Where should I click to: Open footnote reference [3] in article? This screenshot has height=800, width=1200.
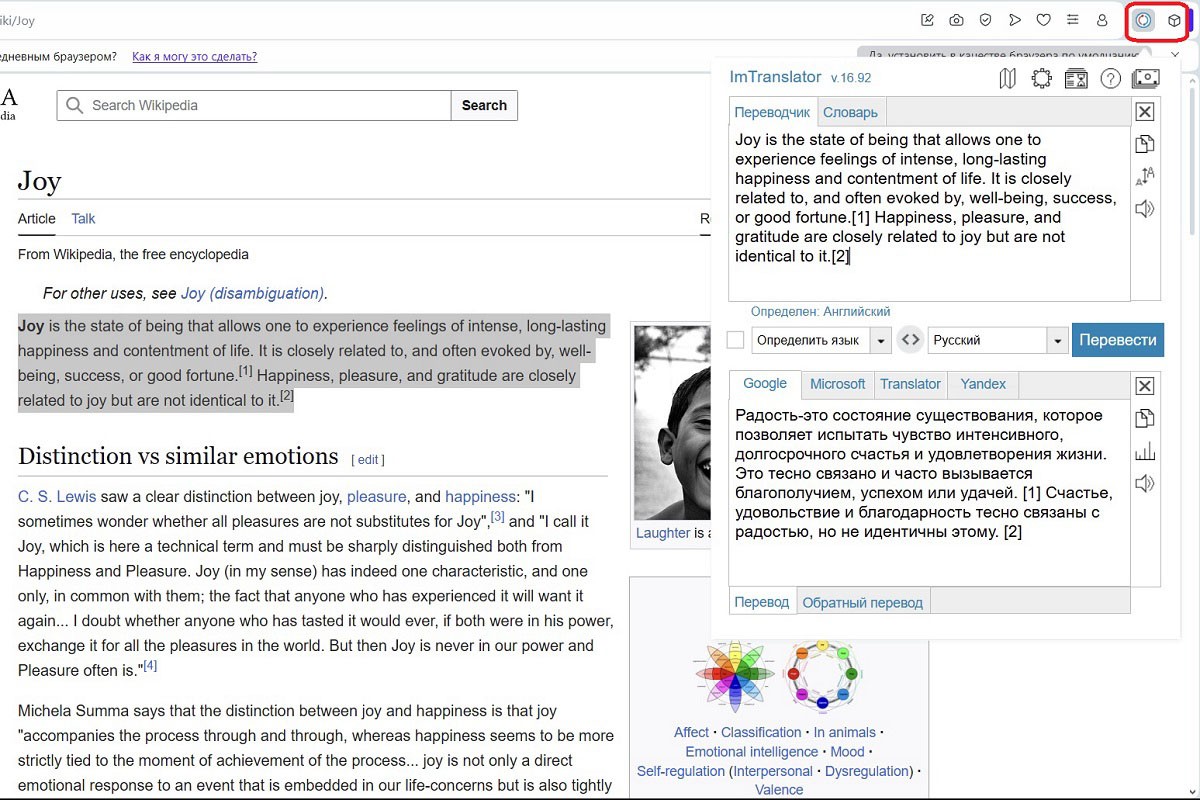tap(497, 517)
